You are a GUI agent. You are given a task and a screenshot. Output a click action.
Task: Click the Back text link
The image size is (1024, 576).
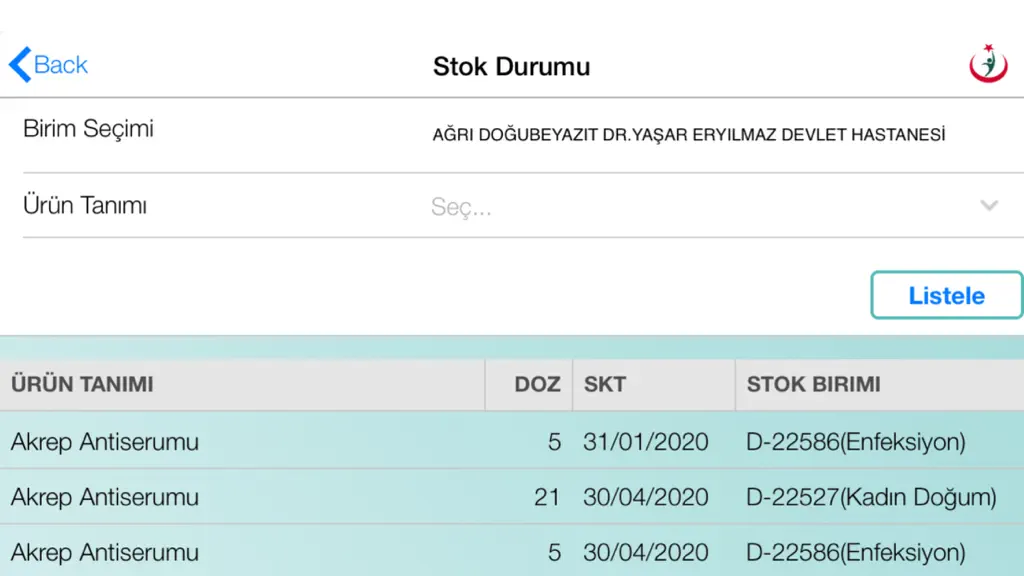[x=60, y=65]
